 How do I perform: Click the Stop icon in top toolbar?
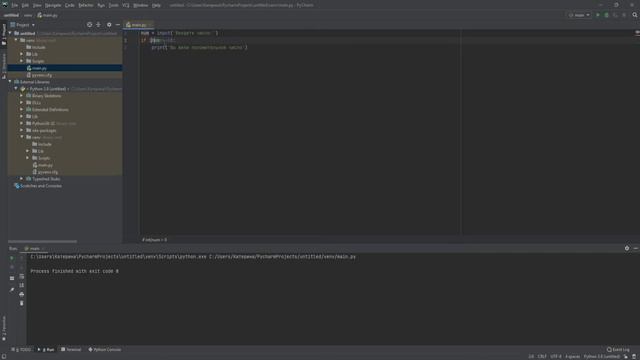coord(624,15)
